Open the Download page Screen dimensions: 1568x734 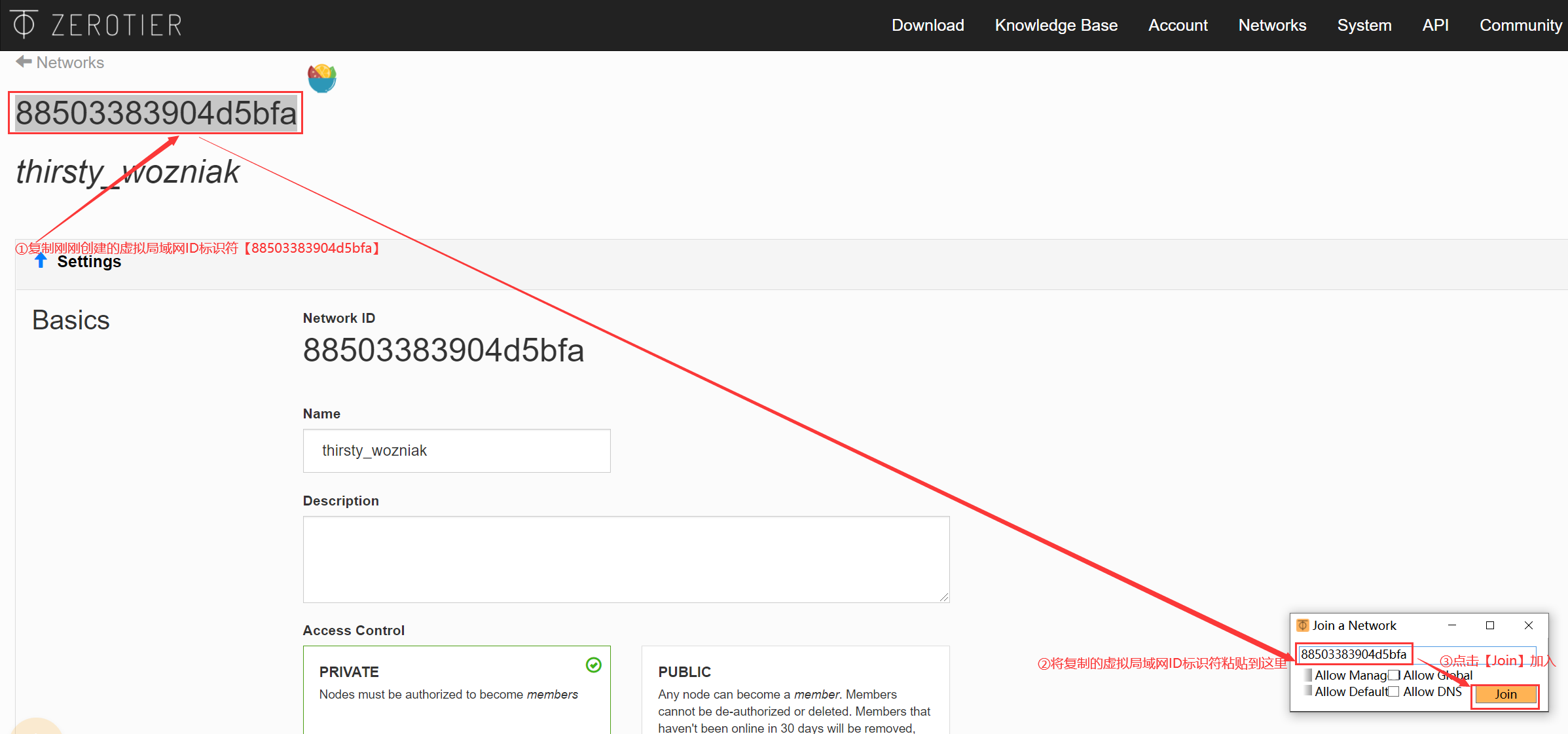point(928,25)
